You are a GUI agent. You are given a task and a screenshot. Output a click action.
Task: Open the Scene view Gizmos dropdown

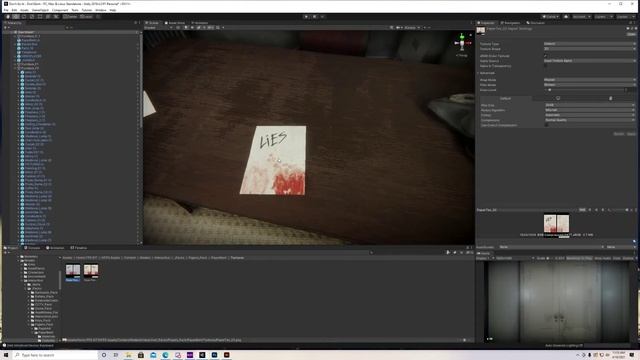[x=411, y=27]
